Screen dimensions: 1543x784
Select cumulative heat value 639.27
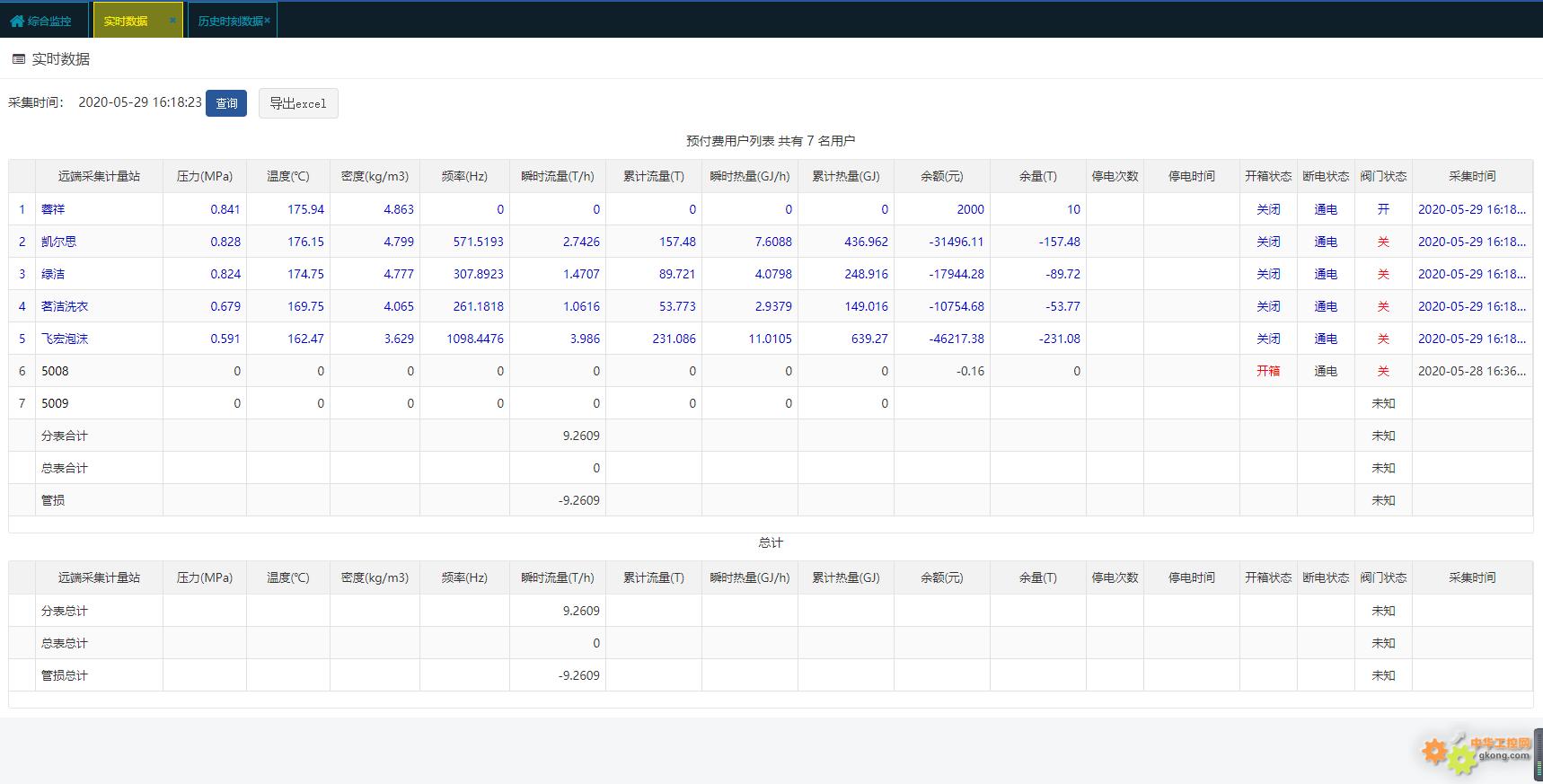point(869,339)
